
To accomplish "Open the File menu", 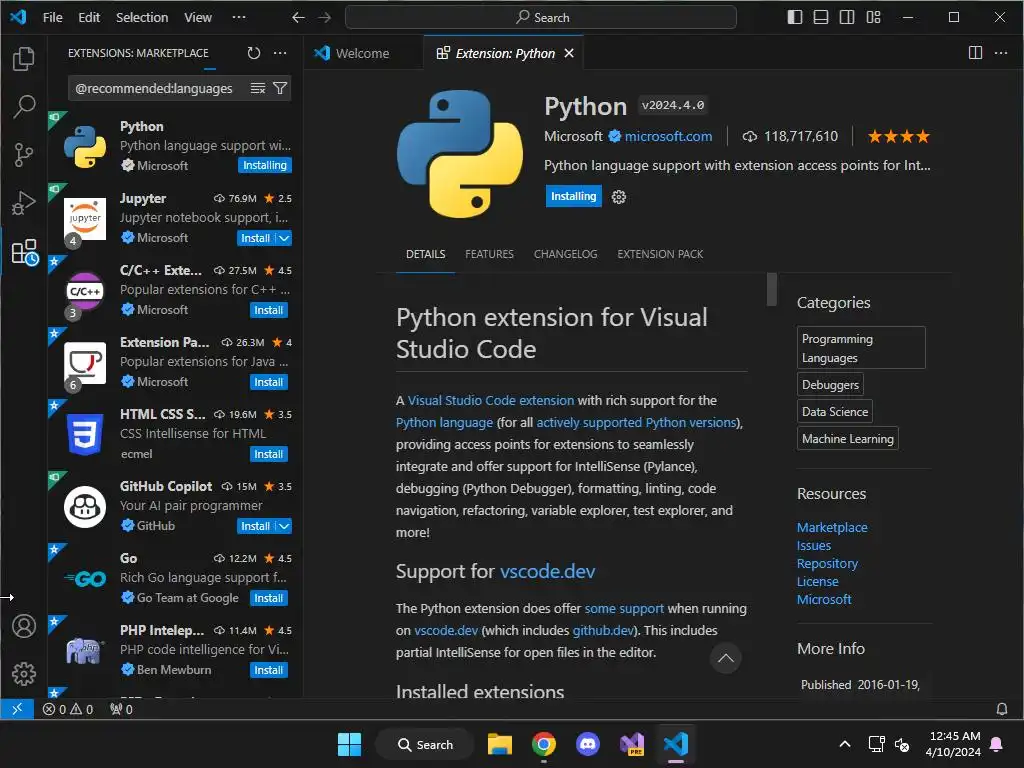I will click(x=52, y=17).
